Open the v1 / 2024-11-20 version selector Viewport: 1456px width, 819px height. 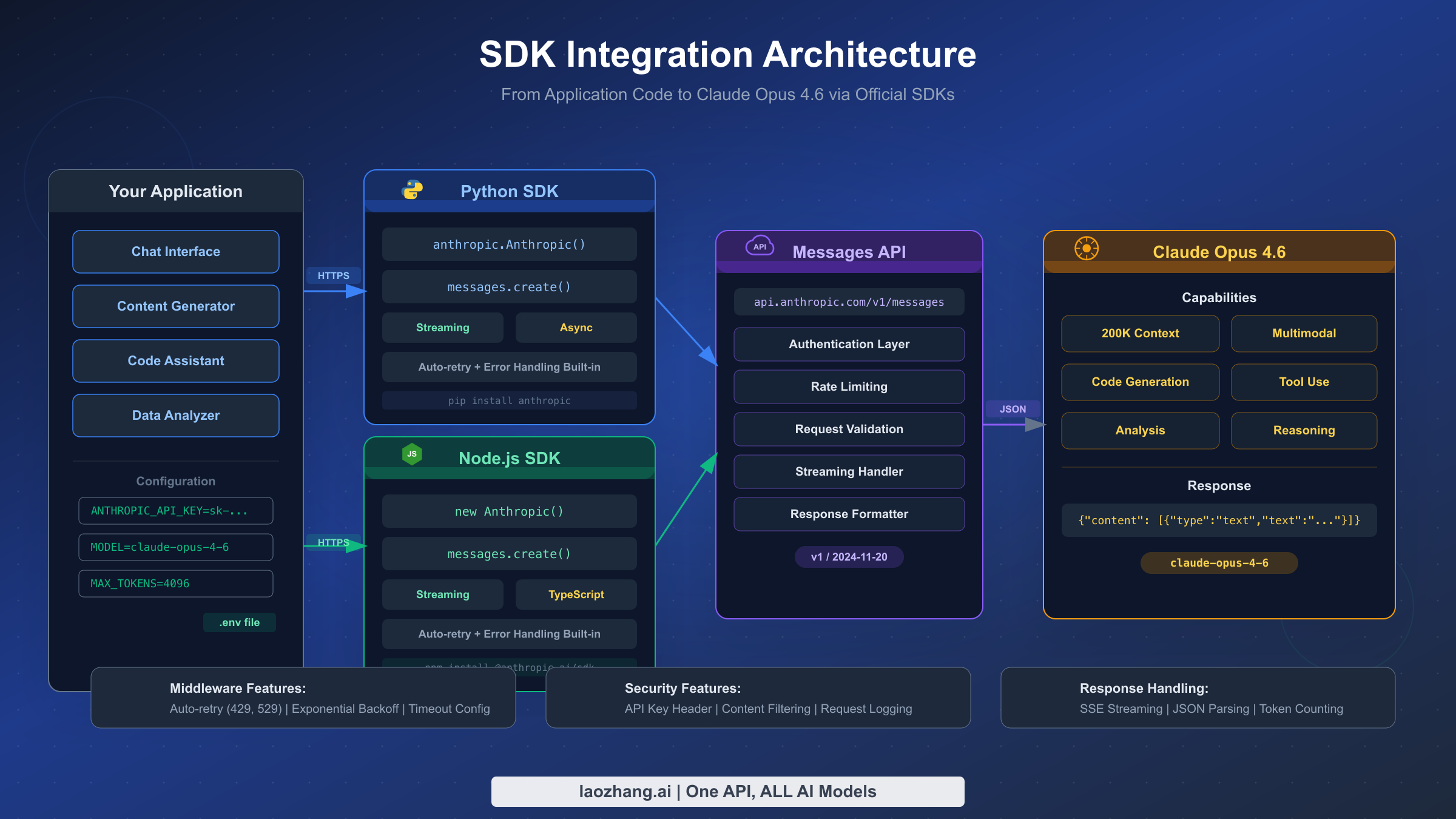point(848,556)
